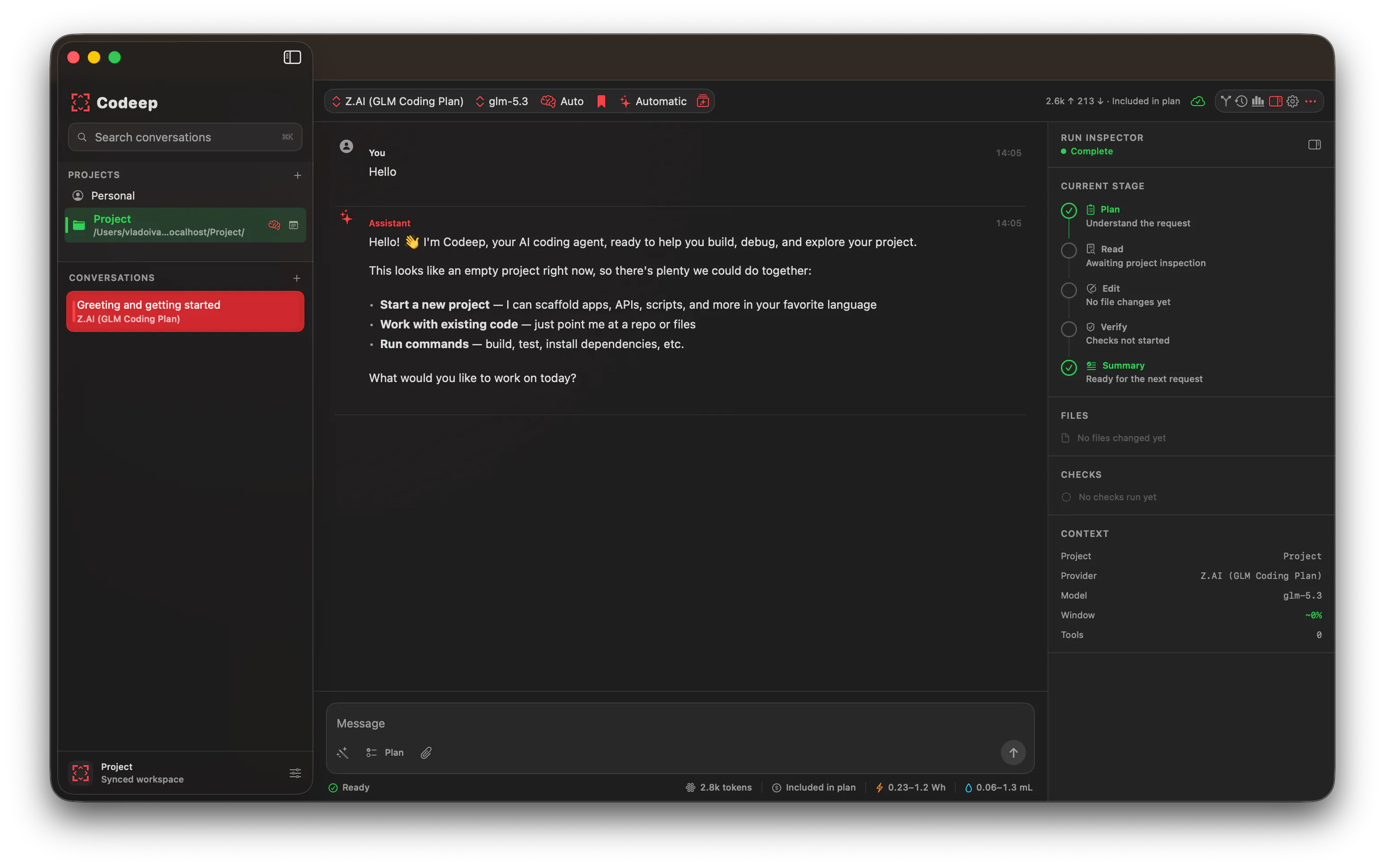Click the Codeep logo icon in sidebar
Viewport: 1385px width, 868px height.
pos(81,103)
